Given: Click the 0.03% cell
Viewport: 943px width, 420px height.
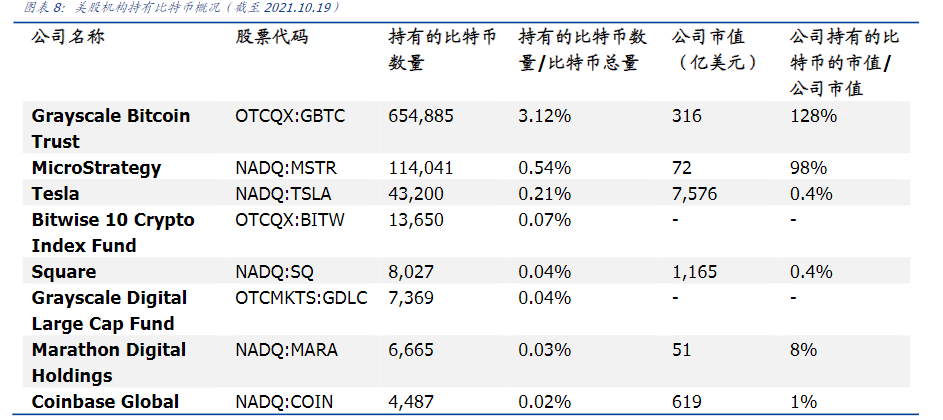Looking at the screenshot, I should click(544, 350).
